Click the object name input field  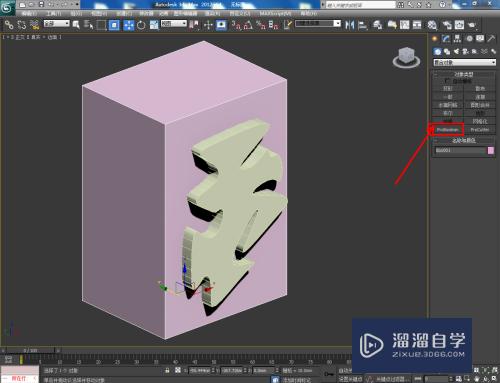[x=460, y=150]
